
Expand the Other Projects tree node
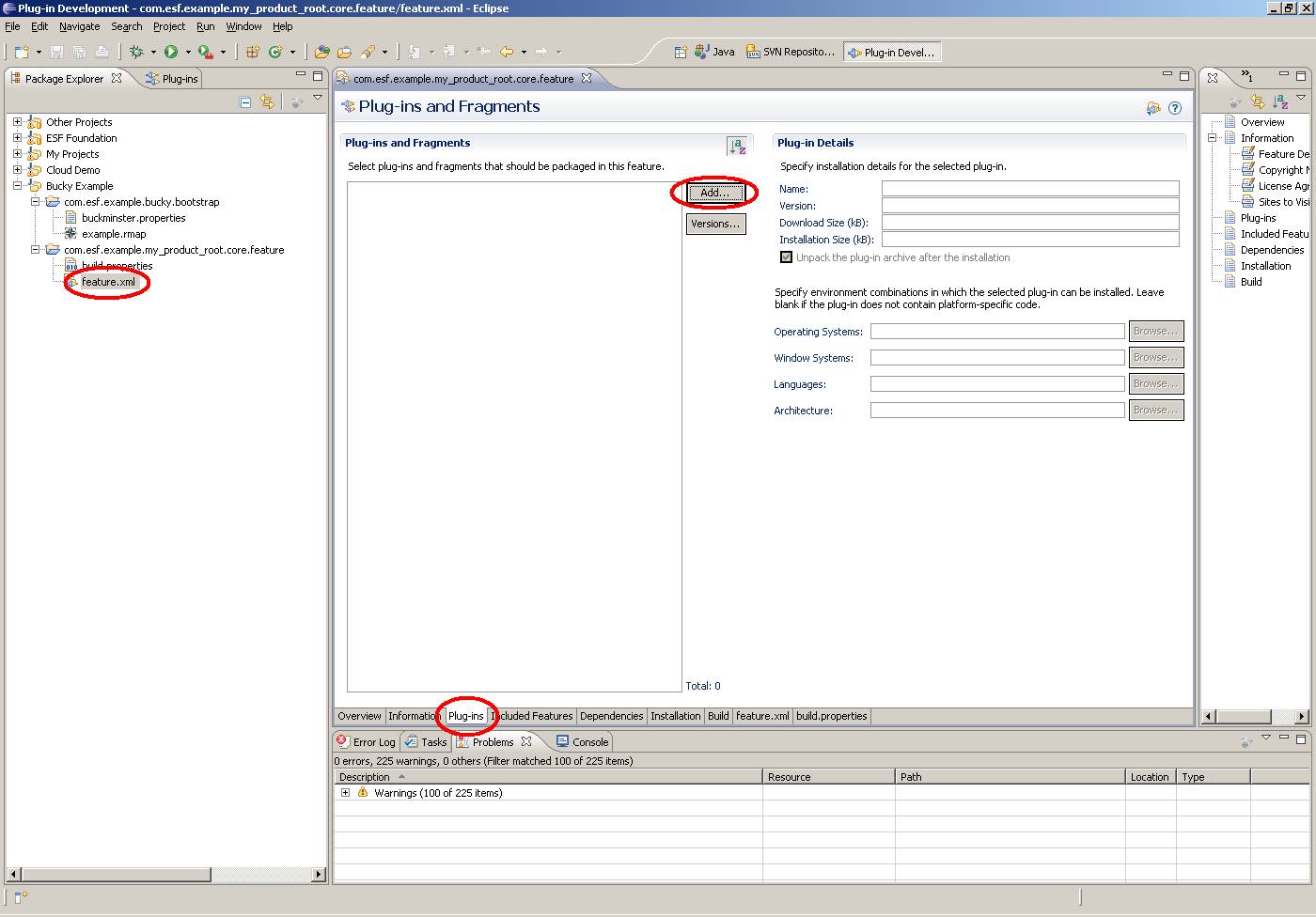17,122
